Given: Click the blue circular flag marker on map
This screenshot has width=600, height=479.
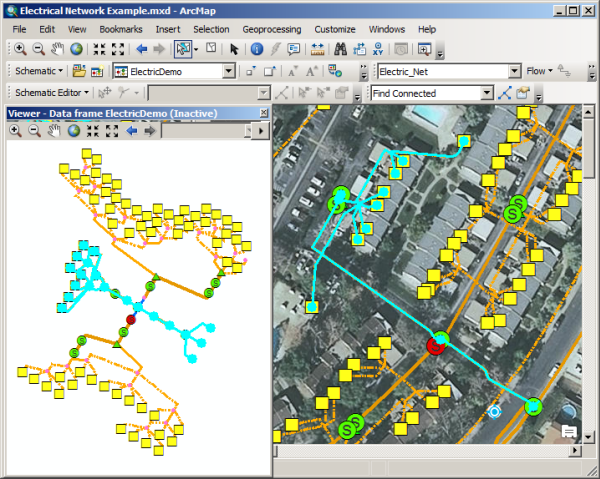Looking at the screenshot, I should coord(494,412).
